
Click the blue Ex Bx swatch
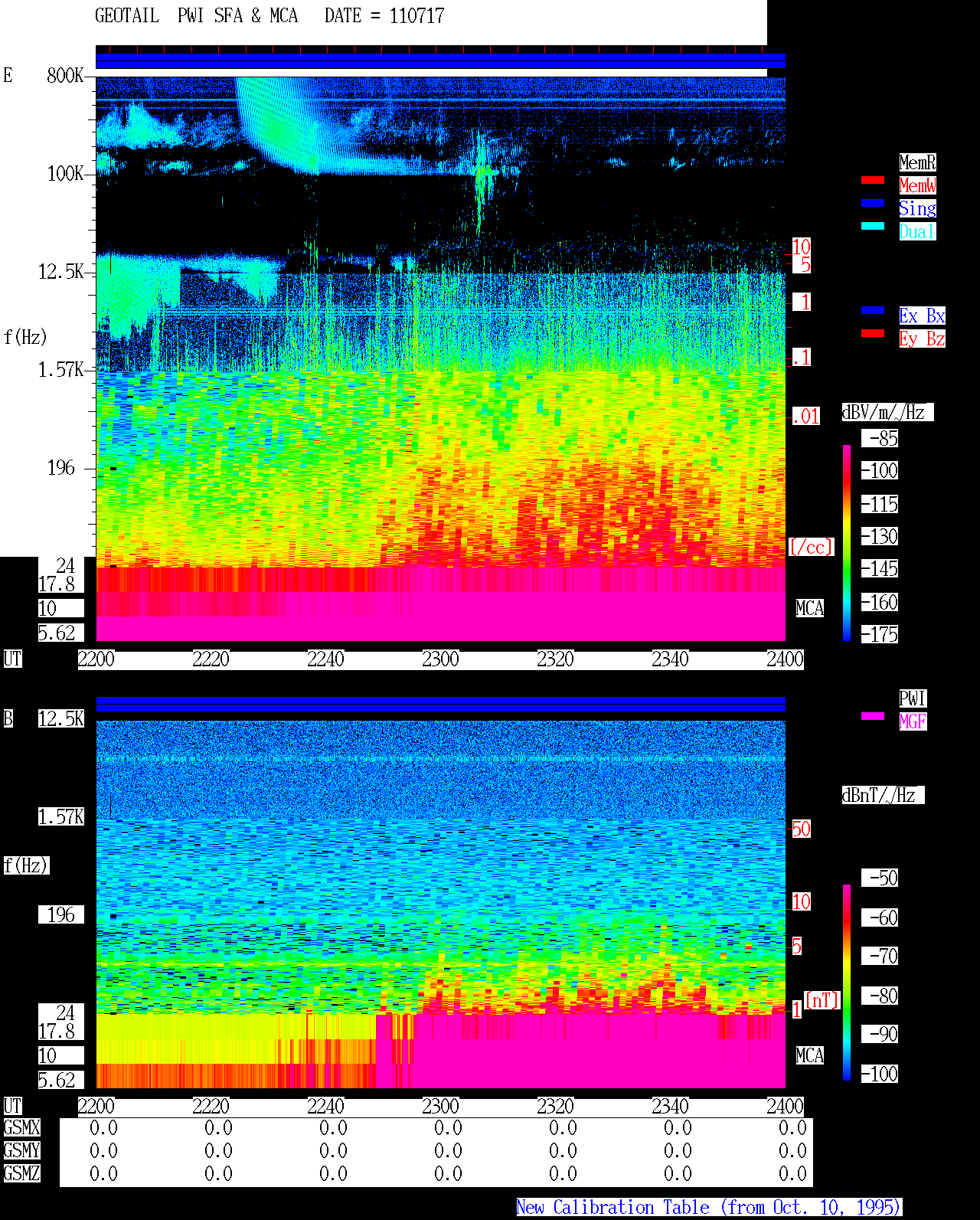pos(873,310)
